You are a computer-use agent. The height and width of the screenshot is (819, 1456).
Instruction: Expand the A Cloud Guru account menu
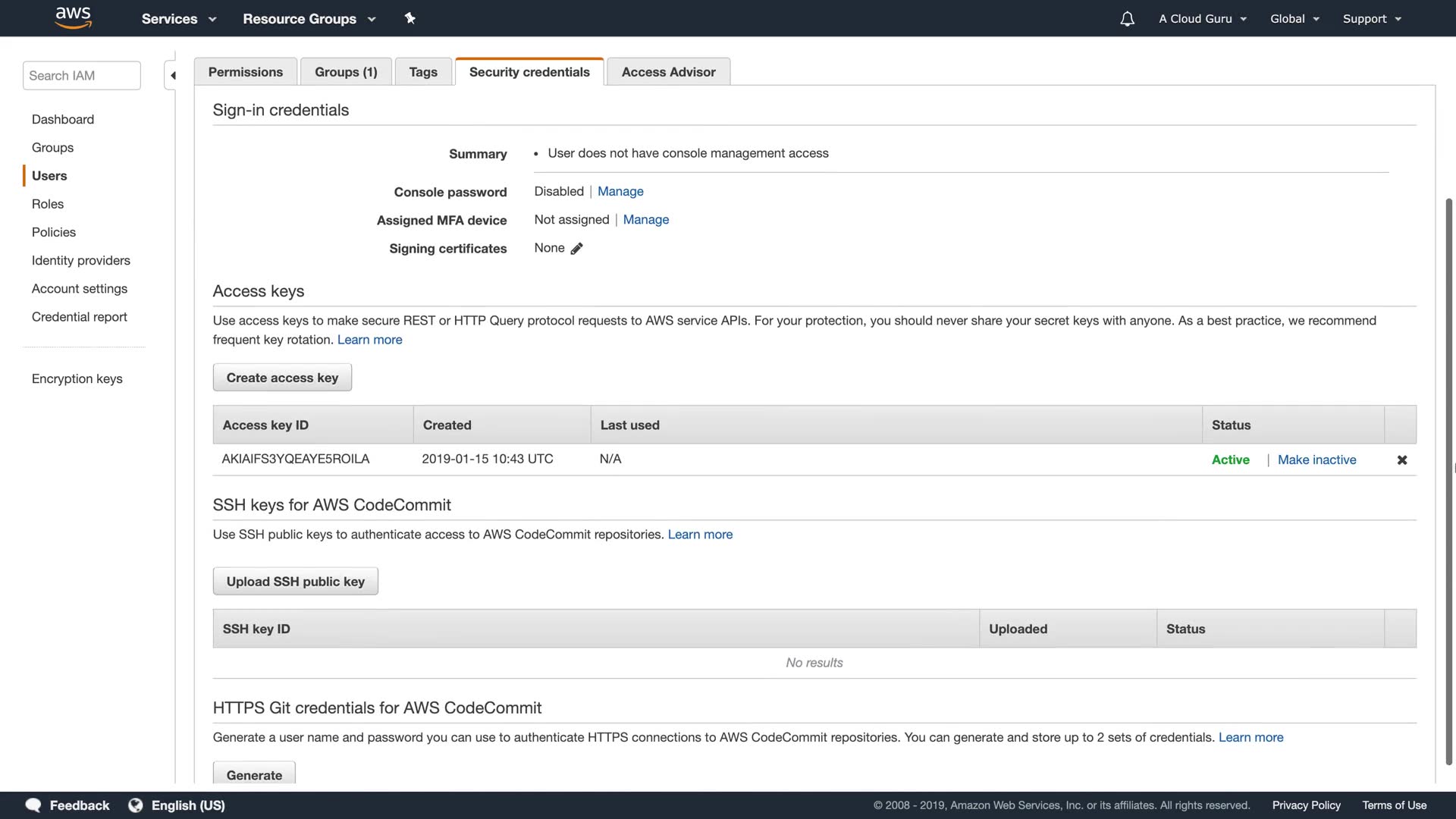pyautogui.click(x=1203, y=19)
